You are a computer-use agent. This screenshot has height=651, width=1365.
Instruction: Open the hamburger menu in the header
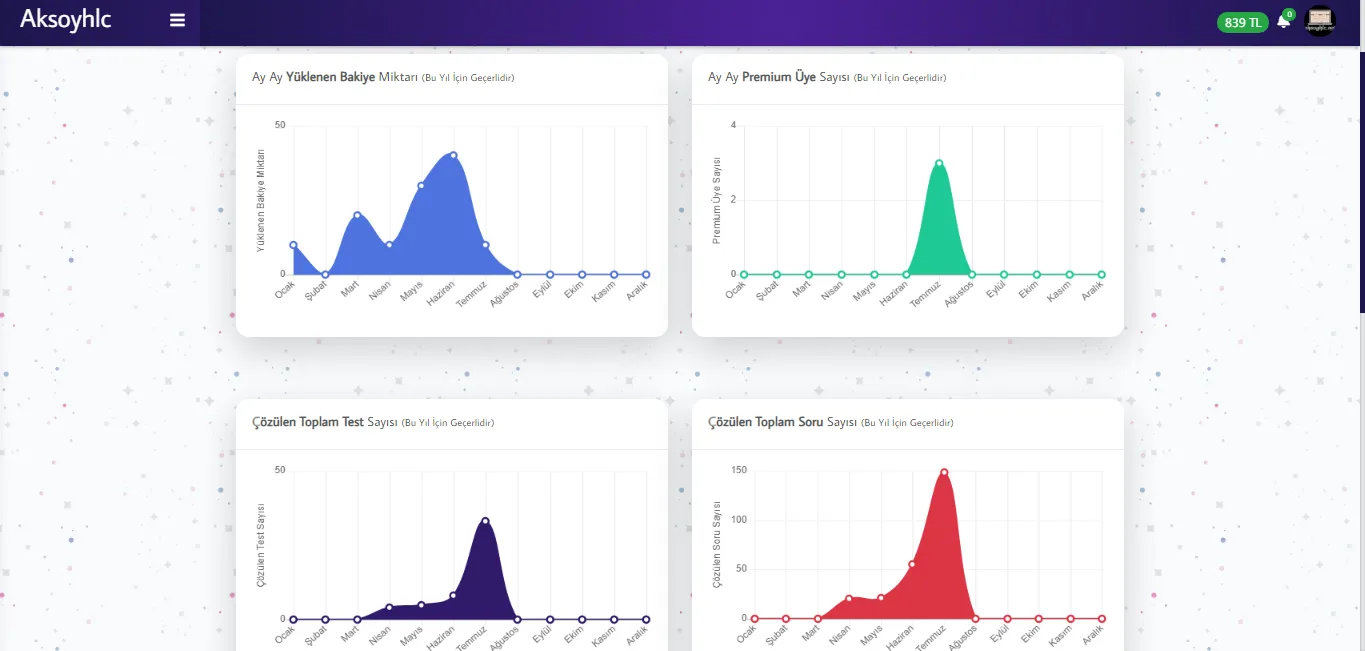(x=178, y=20)
